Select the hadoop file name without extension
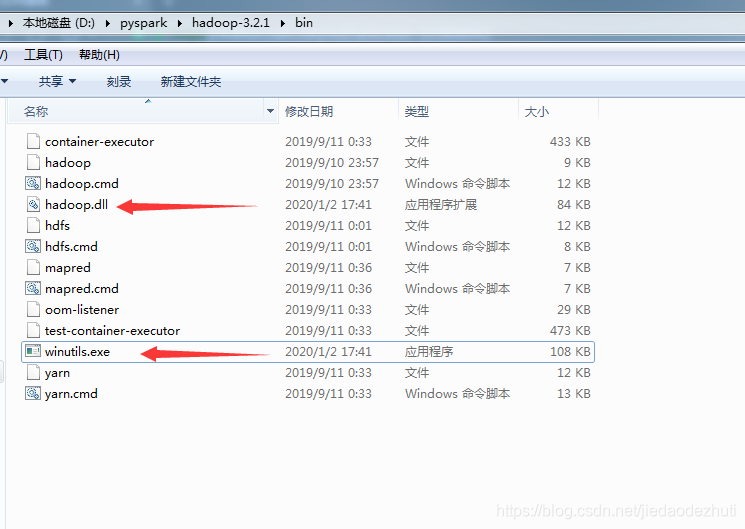 click(x=68, y=163)
